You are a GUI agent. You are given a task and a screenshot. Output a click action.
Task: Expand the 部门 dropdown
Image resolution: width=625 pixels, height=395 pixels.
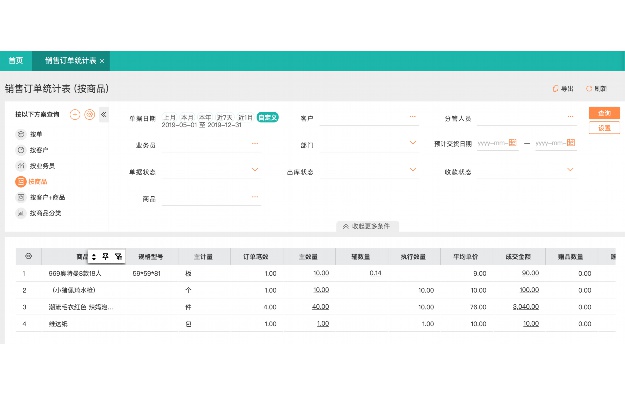pyautogui.click(x=413, y=143)
